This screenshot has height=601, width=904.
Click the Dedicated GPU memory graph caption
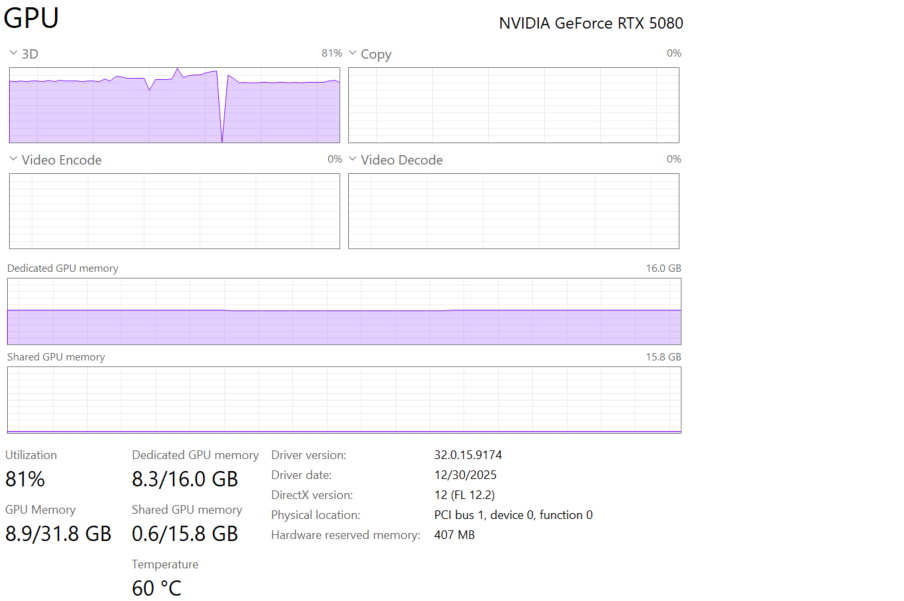coord(63,268)
